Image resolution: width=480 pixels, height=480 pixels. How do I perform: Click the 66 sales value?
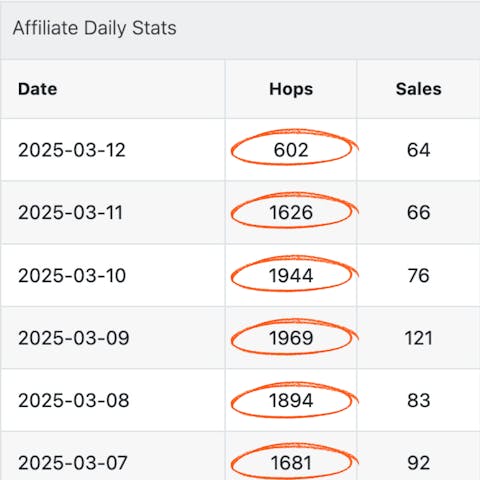[x=419, y=213]
